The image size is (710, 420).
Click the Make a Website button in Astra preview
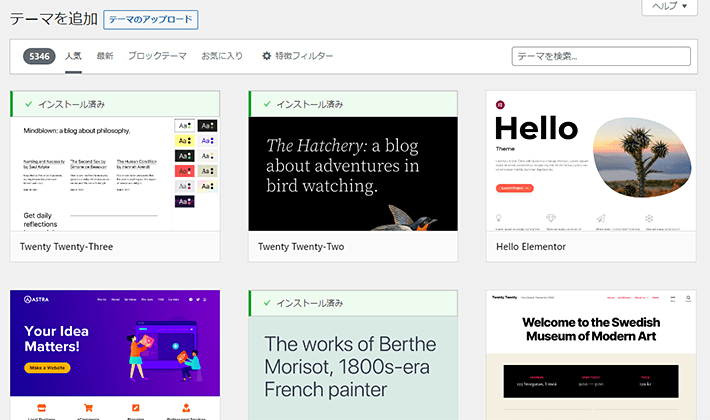(47, 368)
